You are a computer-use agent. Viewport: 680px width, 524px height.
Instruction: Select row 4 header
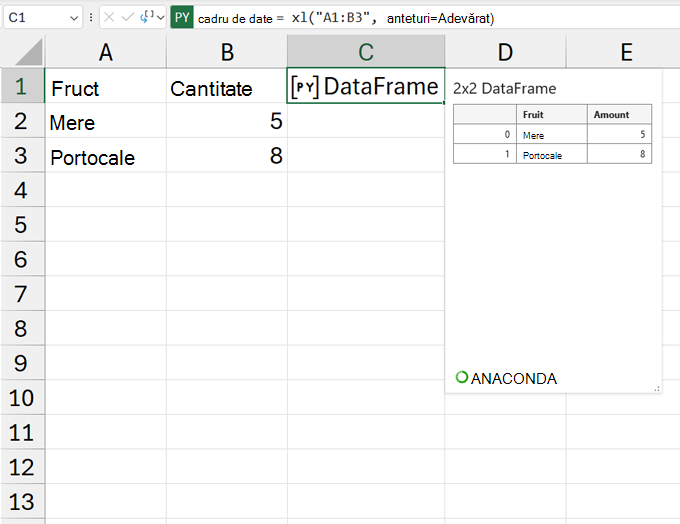pyautogui.click(x=23, y=190)
